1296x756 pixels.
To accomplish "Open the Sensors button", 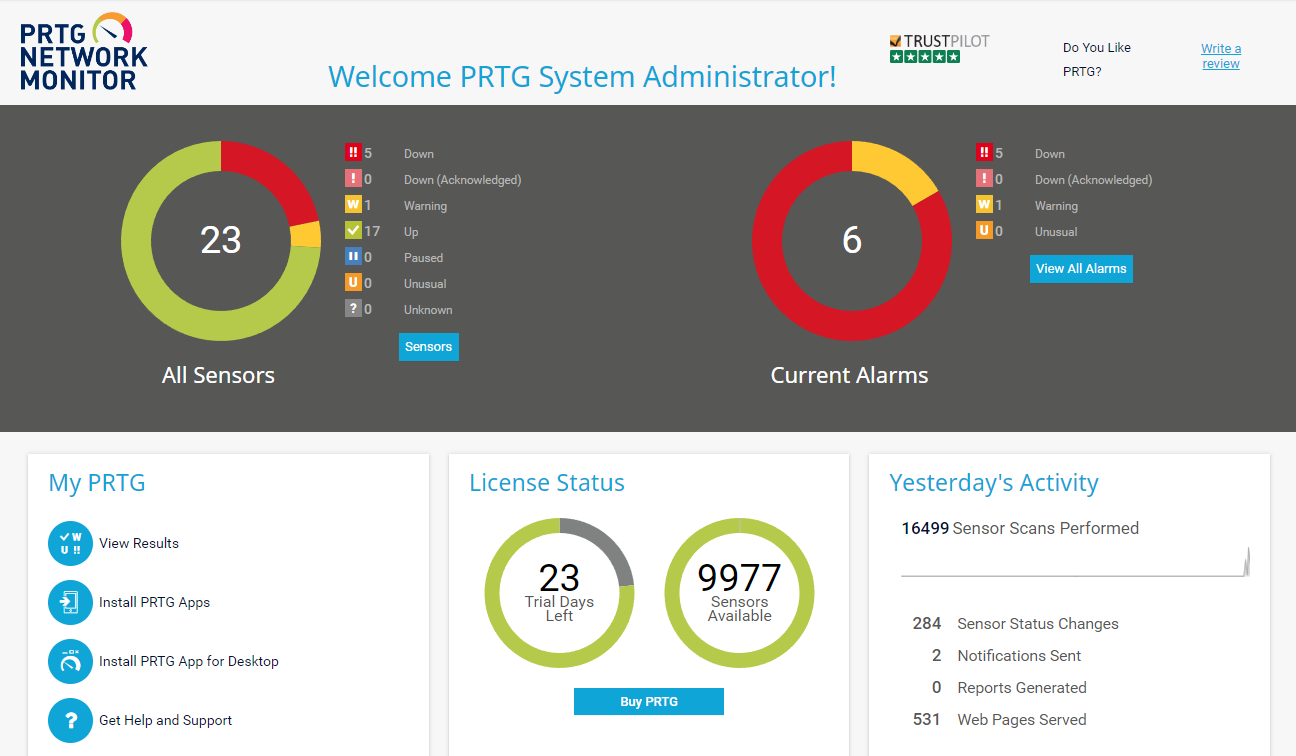I will (x=429, y=347).
